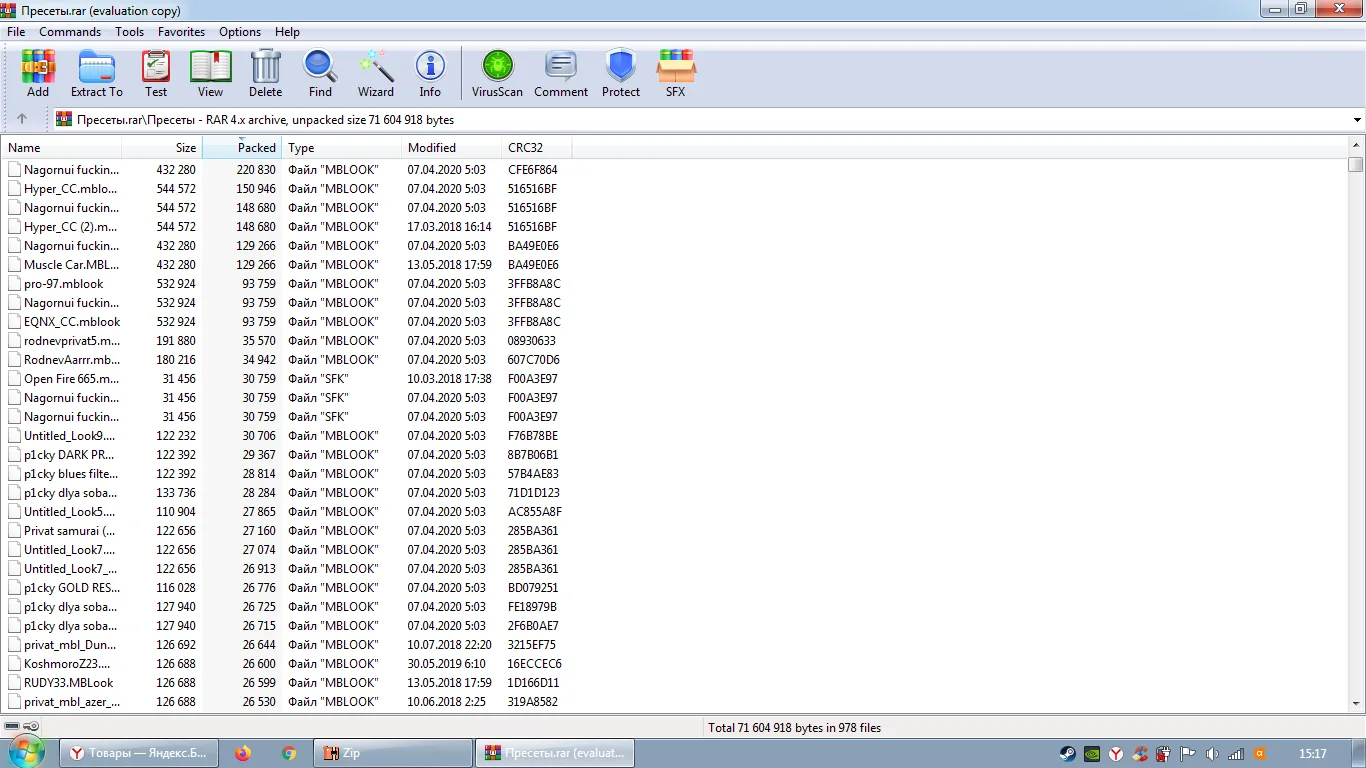Open the Commands menu
The width and height of the screenshot is (1366, 768).
70,32
